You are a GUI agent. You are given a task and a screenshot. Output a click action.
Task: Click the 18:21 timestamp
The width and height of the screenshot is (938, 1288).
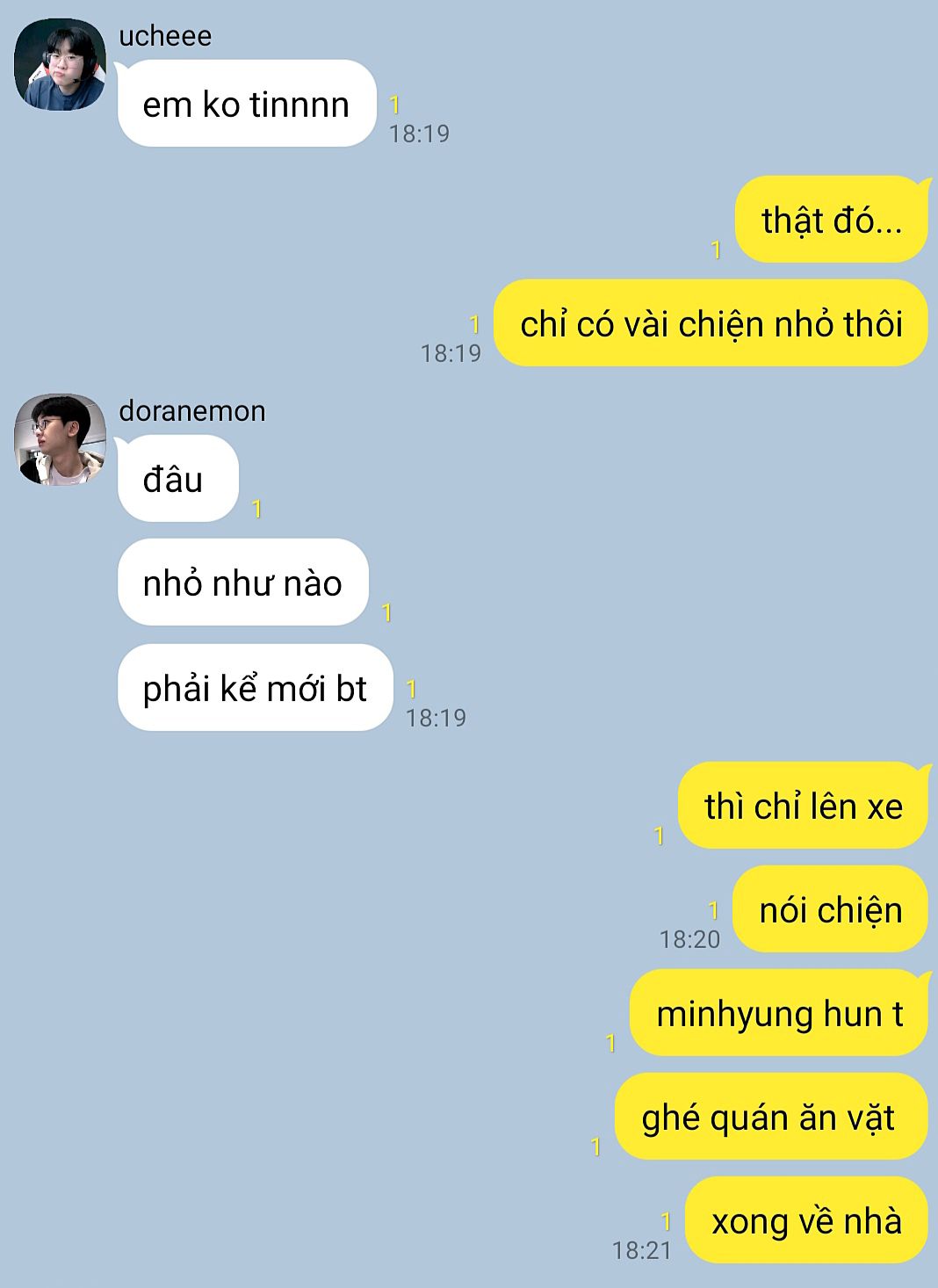(642, 1250)
